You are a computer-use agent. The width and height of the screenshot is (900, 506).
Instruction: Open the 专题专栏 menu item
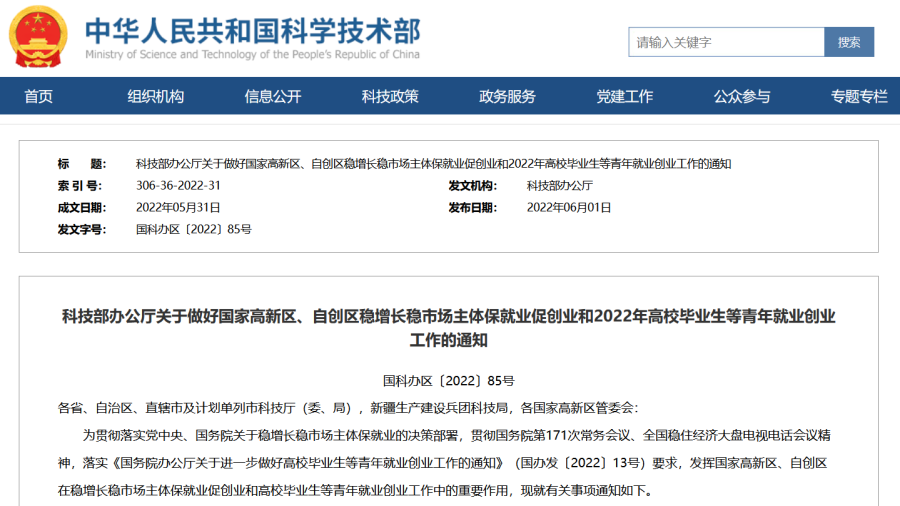click(x=859, y=96)
